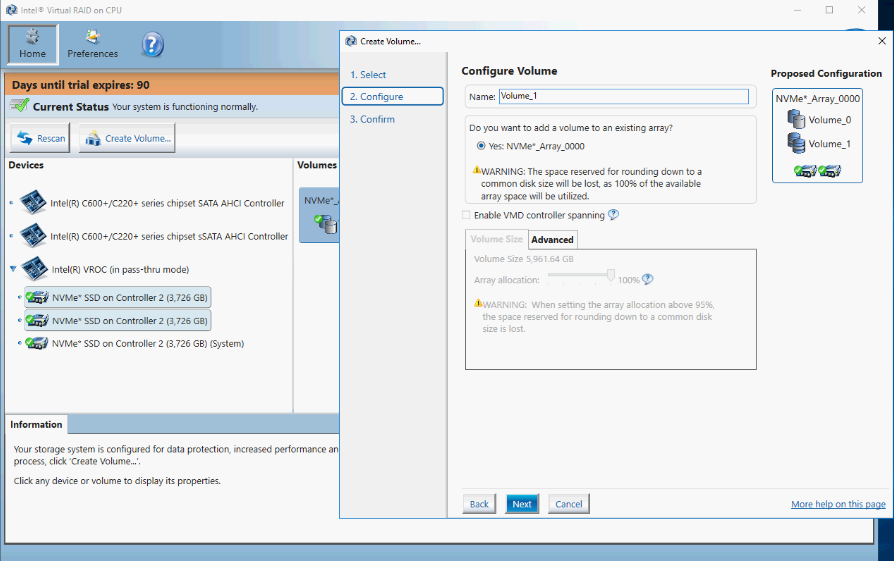Click the Volume Size 5,961.64 GB text

point(523,259)
